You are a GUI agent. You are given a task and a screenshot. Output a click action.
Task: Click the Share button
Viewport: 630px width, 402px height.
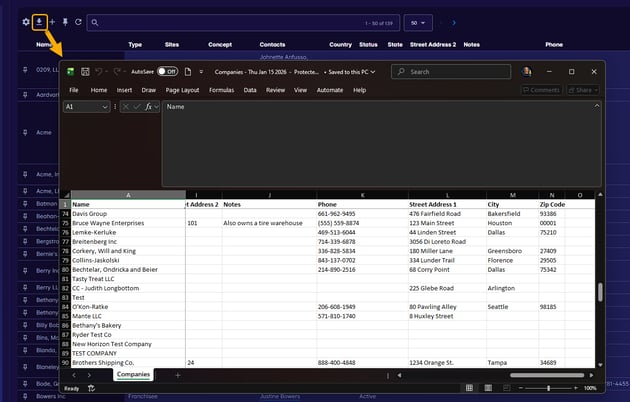coord(582,90)
